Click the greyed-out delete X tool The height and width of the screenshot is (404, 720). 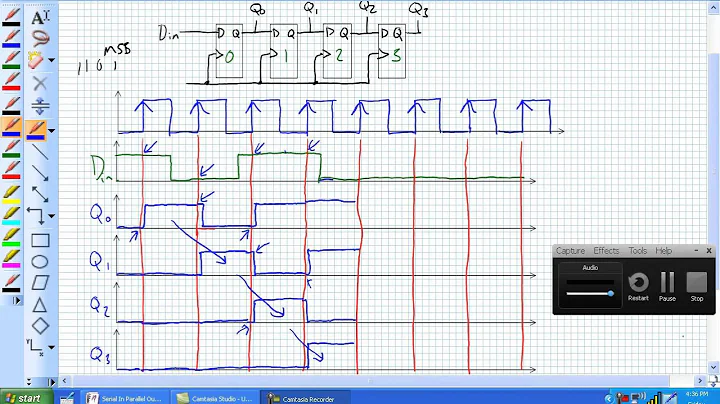pos(40,83)
